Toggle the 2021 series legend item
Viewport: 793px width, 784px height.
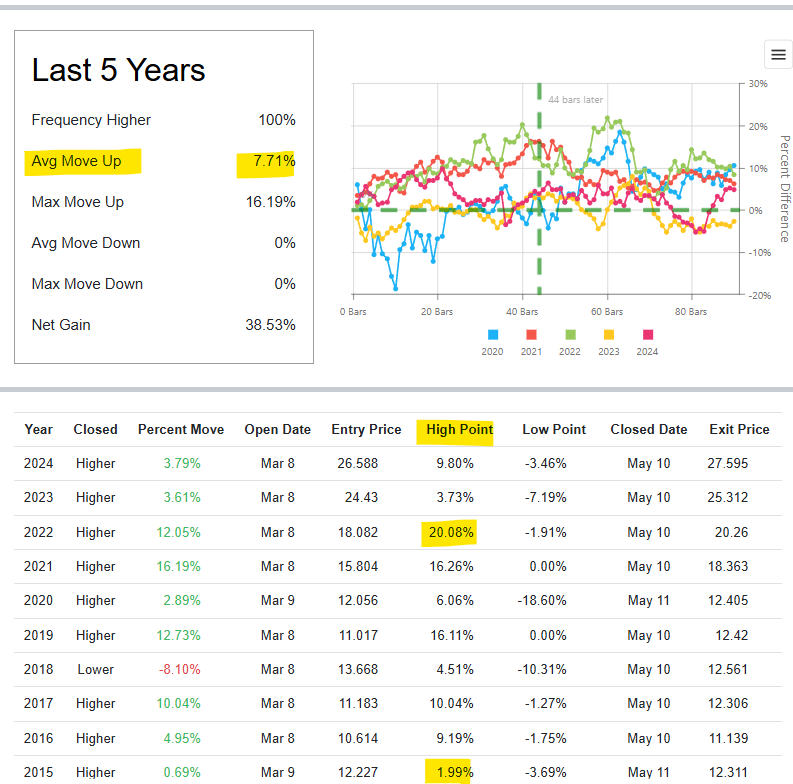pos(531,343)
